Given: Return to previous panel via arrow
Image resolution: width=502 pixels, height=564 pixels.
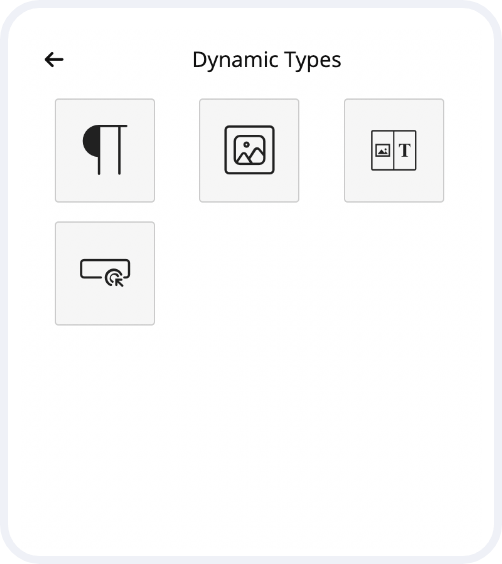Looking at the screenshot, I should point(54,60).
